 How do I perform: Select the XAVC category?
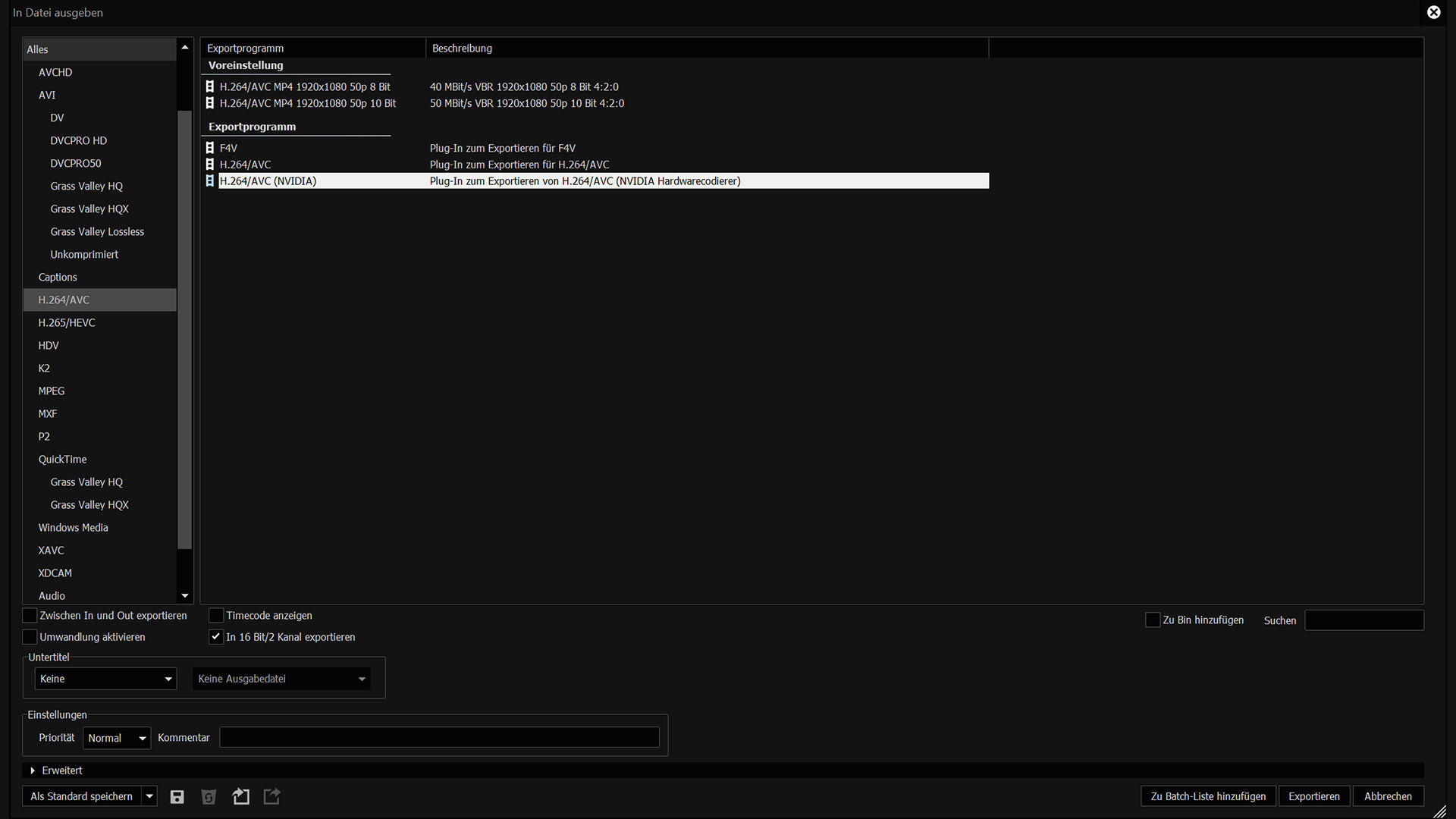[52, 550]
